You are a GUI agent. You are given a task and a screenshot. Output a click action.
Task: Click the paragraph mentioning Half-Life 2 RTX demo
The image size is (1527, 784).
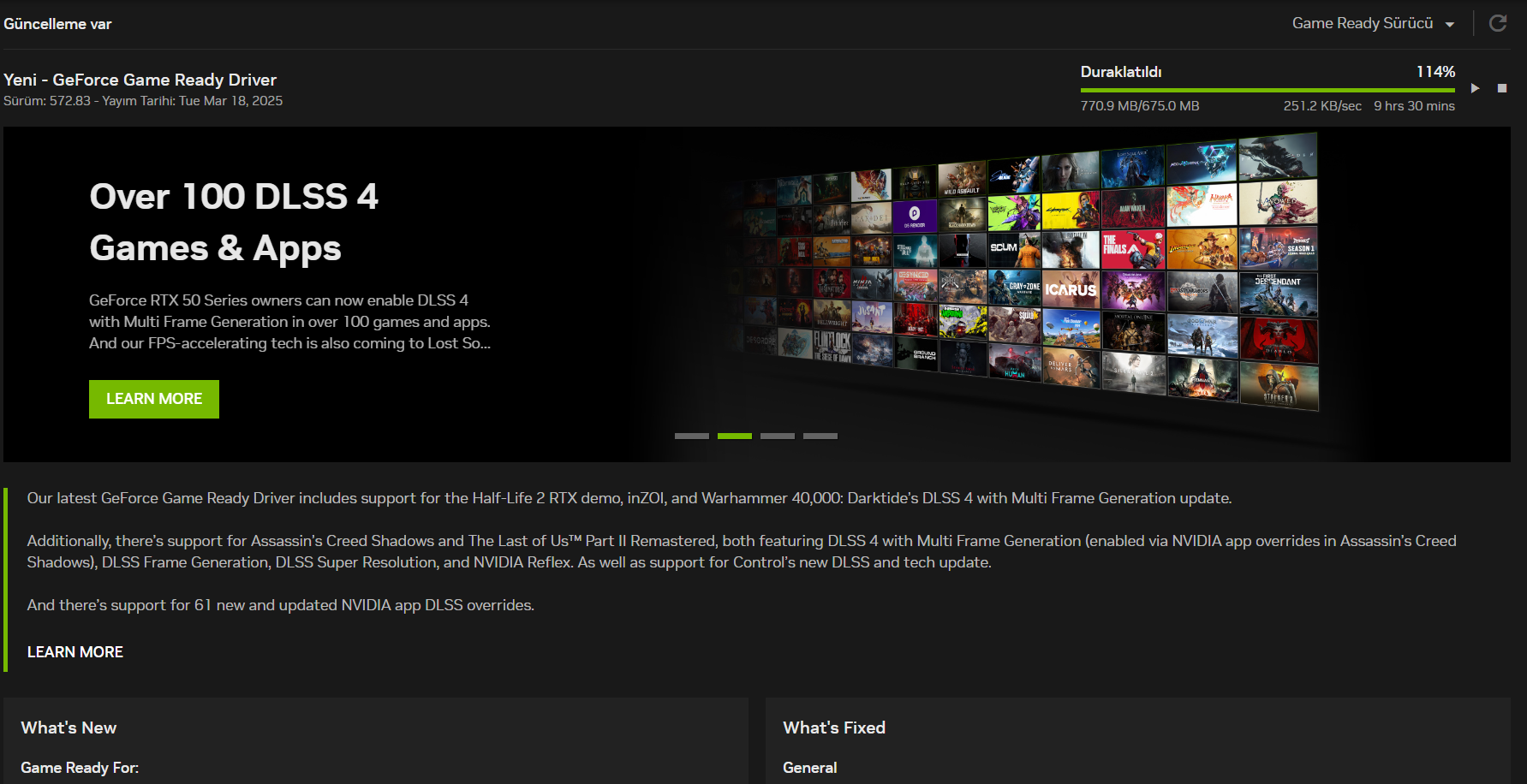click(x=629, y=498)
